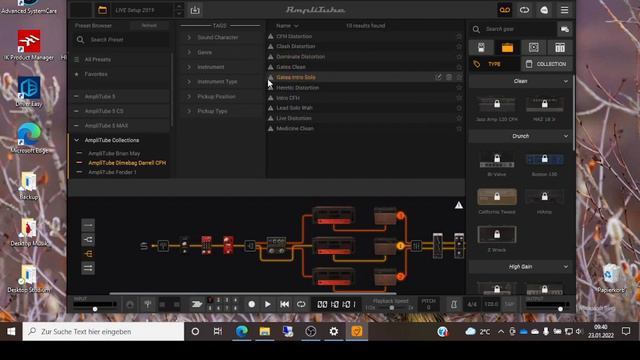
Task: Favorite the Medicine Clean preset star
Action: pyautogui.click(x=459, y=128)
